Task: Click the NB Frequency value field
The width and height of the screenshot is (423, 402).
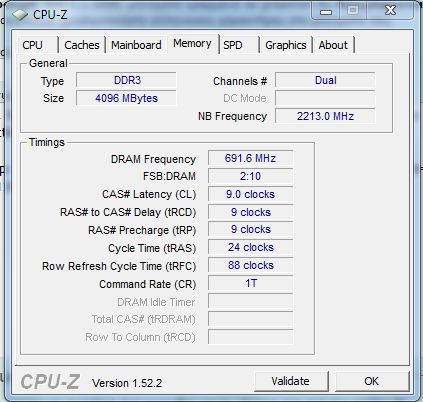Action: point(325,116)
